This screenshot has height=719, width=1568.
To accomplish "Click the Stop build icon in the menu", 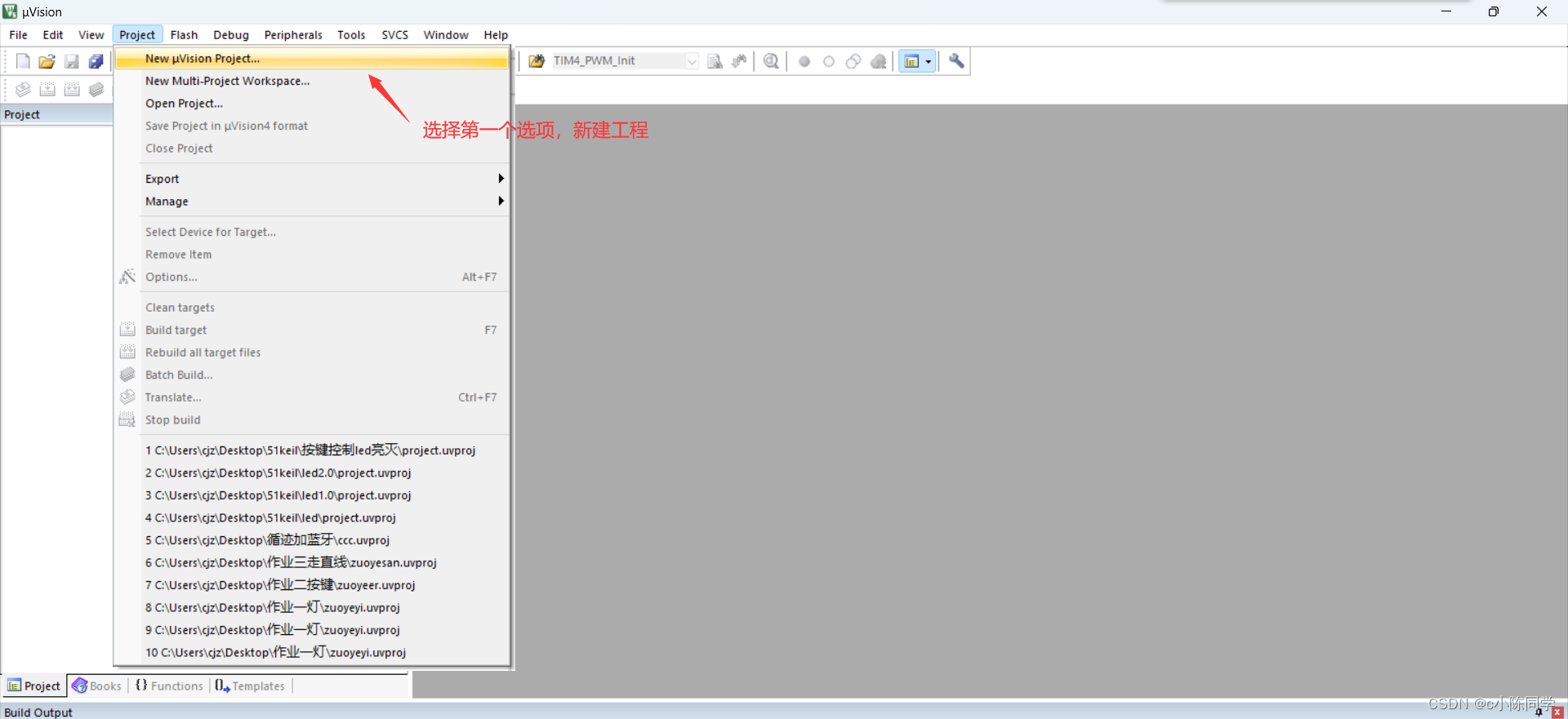I will (127, 419).
